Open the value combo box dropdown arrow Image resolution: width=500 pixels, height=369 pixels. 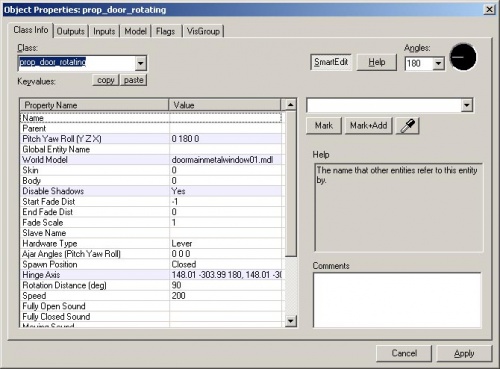point(467,105)
